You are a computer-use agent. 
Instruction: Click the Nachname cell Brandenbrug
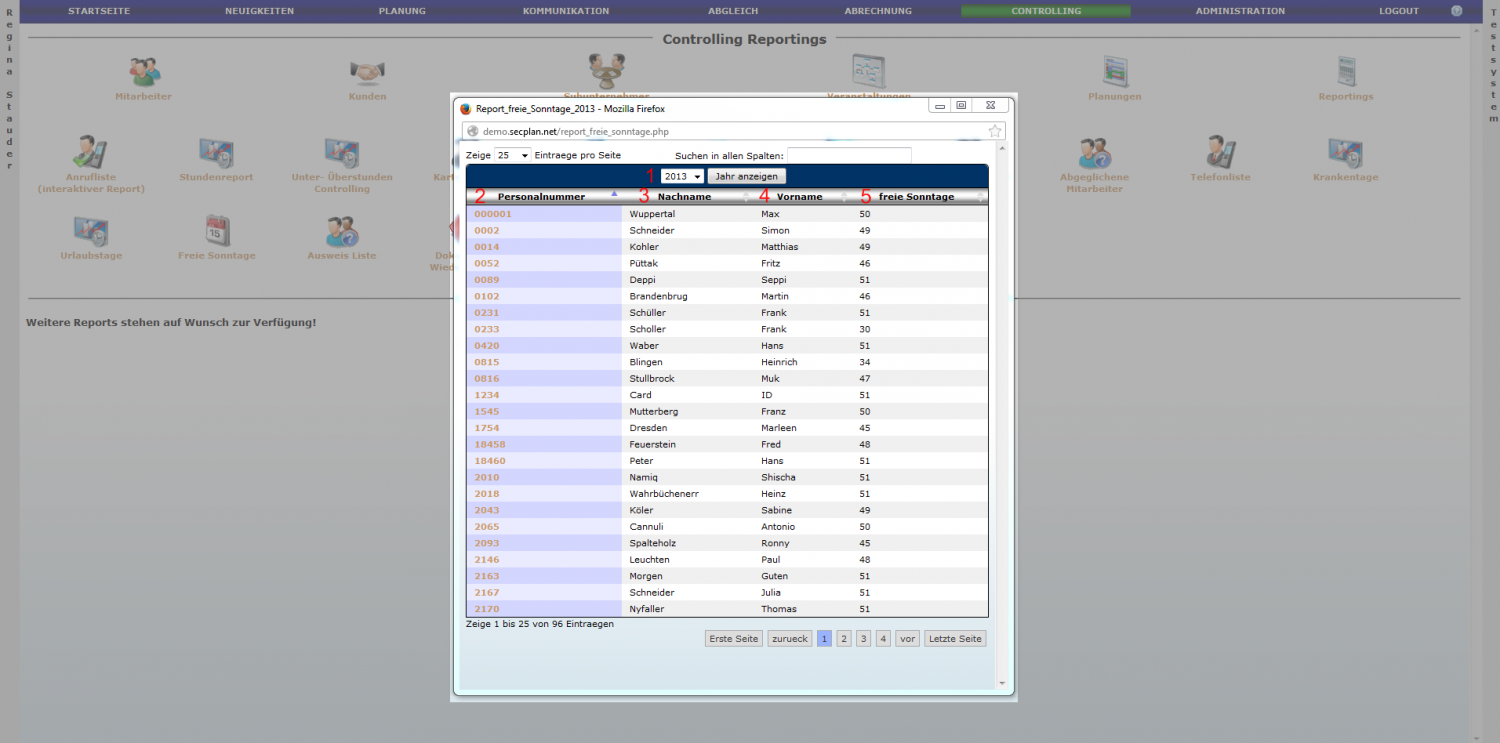click(659, 296)
